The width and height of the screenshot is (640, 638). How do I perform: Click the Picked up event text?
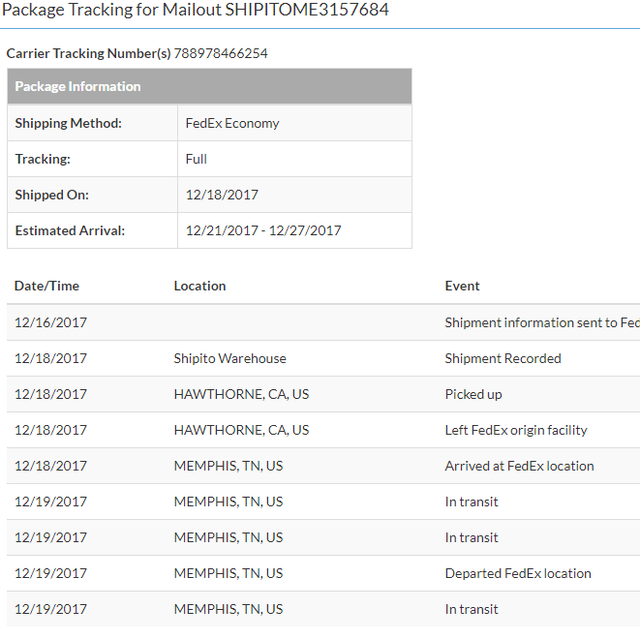coord(473,394)
